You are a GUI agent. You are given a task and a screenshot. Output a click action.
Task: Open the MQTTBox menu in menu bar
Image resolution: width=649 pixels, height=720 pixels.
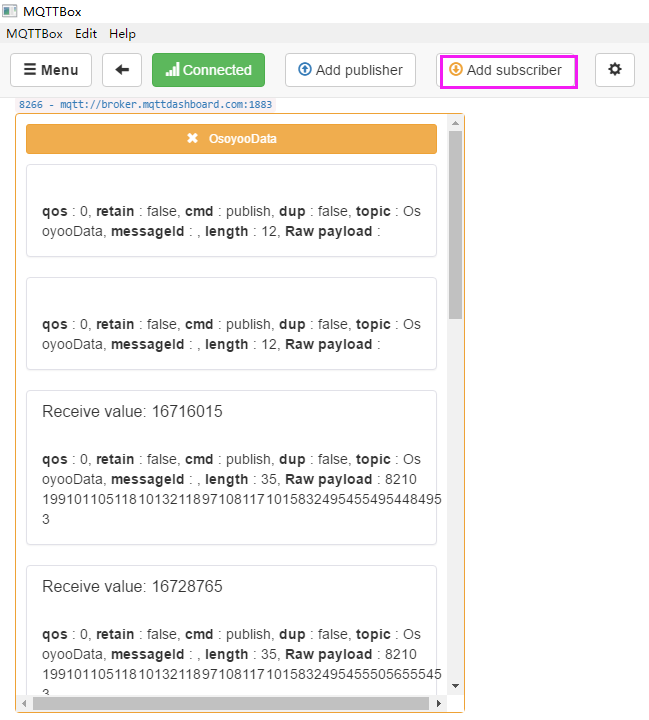(34, 34)
